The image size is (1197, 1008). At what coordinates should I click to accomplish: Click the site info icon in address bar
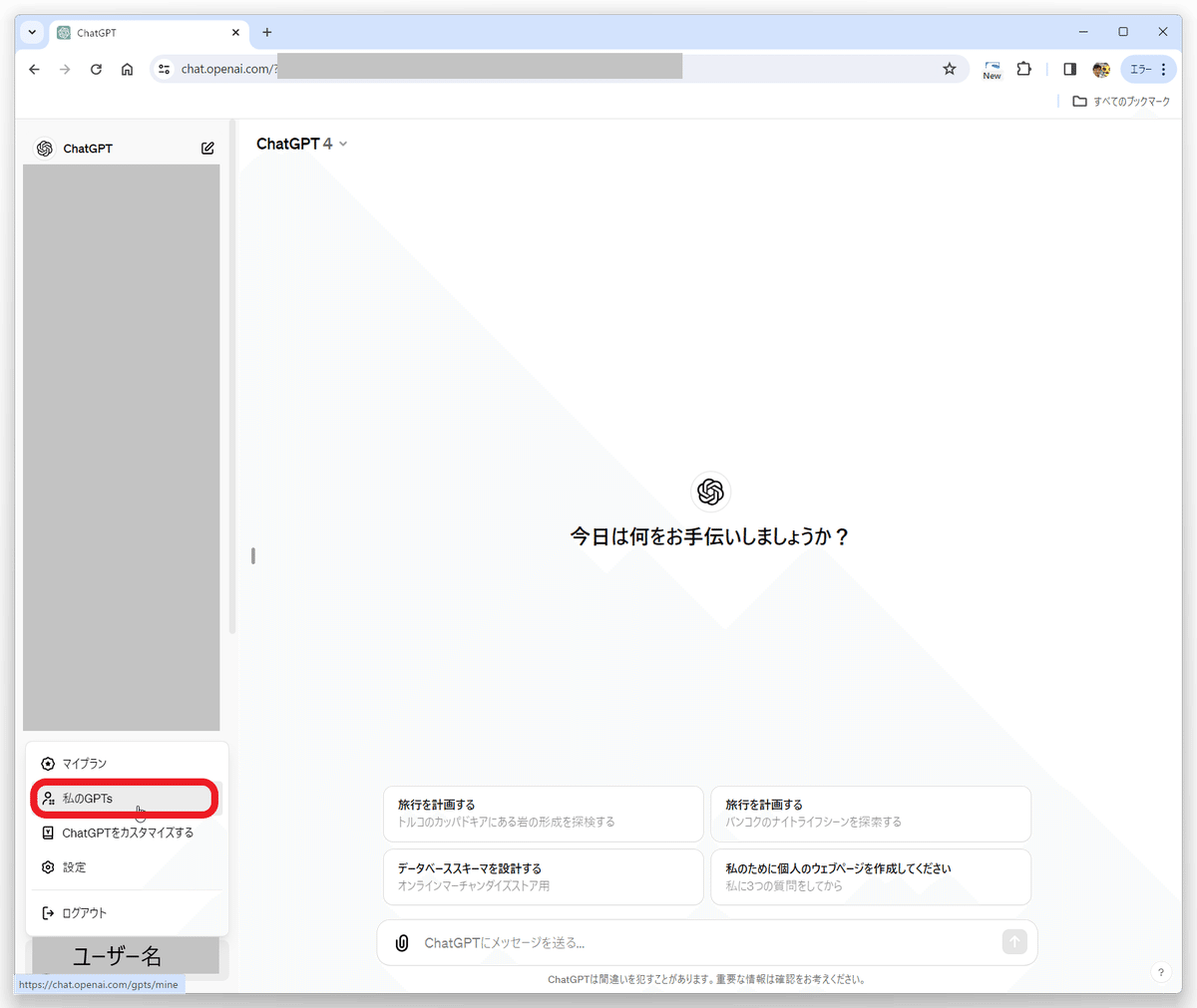[165, 69]
